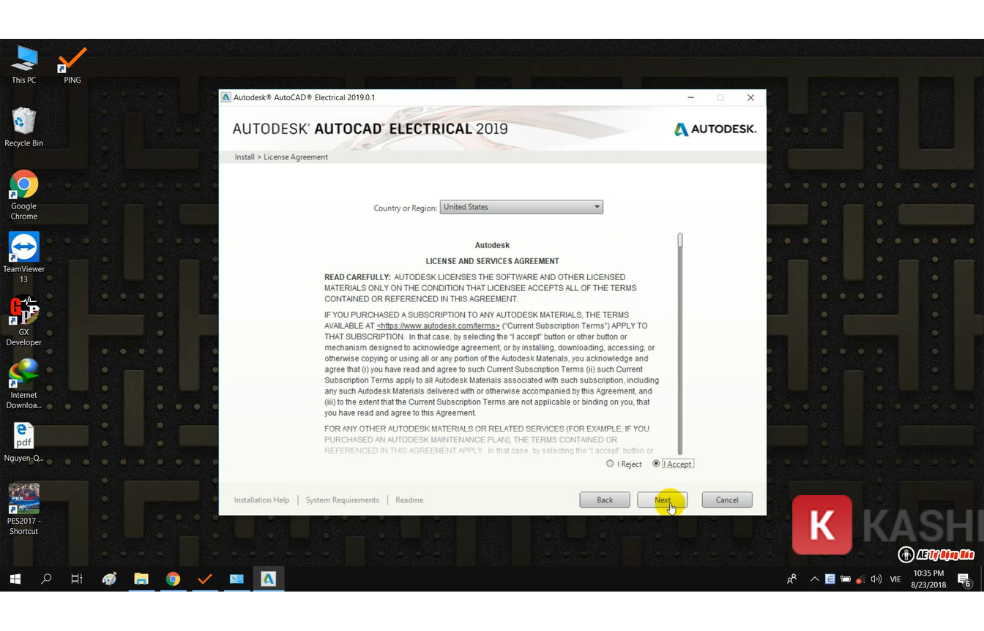Open Installation Help link

(x=262, y=500)
